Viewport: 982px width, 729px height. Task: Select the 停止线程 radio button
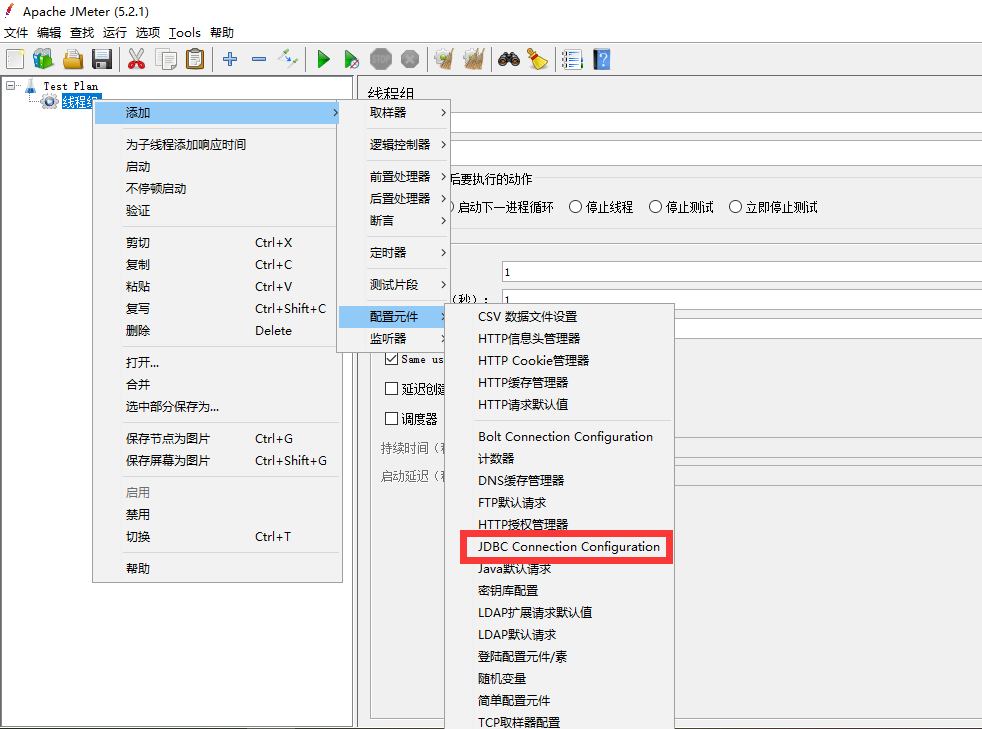575,207
